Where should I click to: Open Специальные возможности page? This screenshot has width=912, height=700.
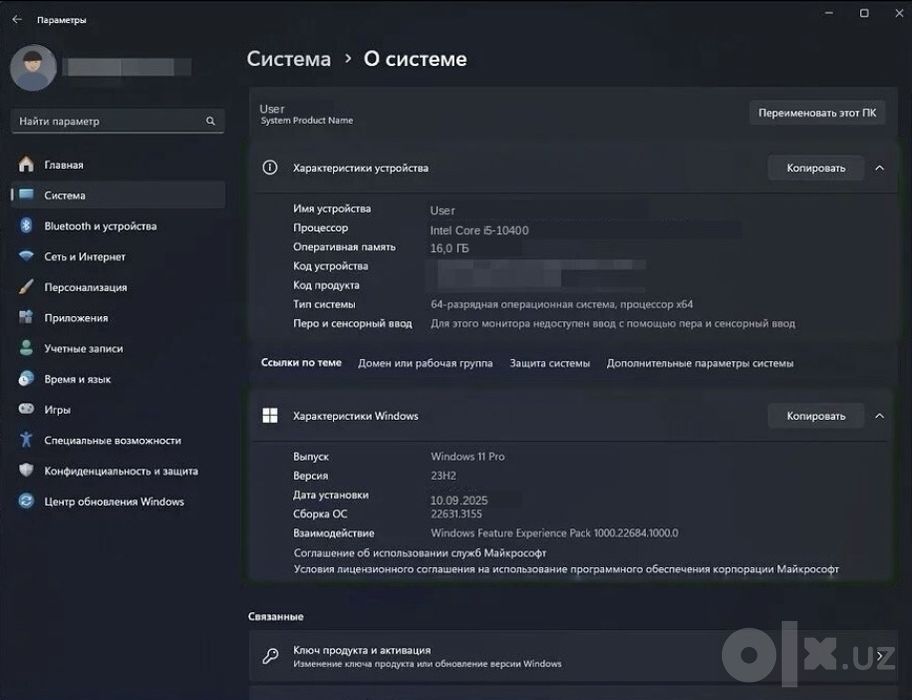point(118,440)
